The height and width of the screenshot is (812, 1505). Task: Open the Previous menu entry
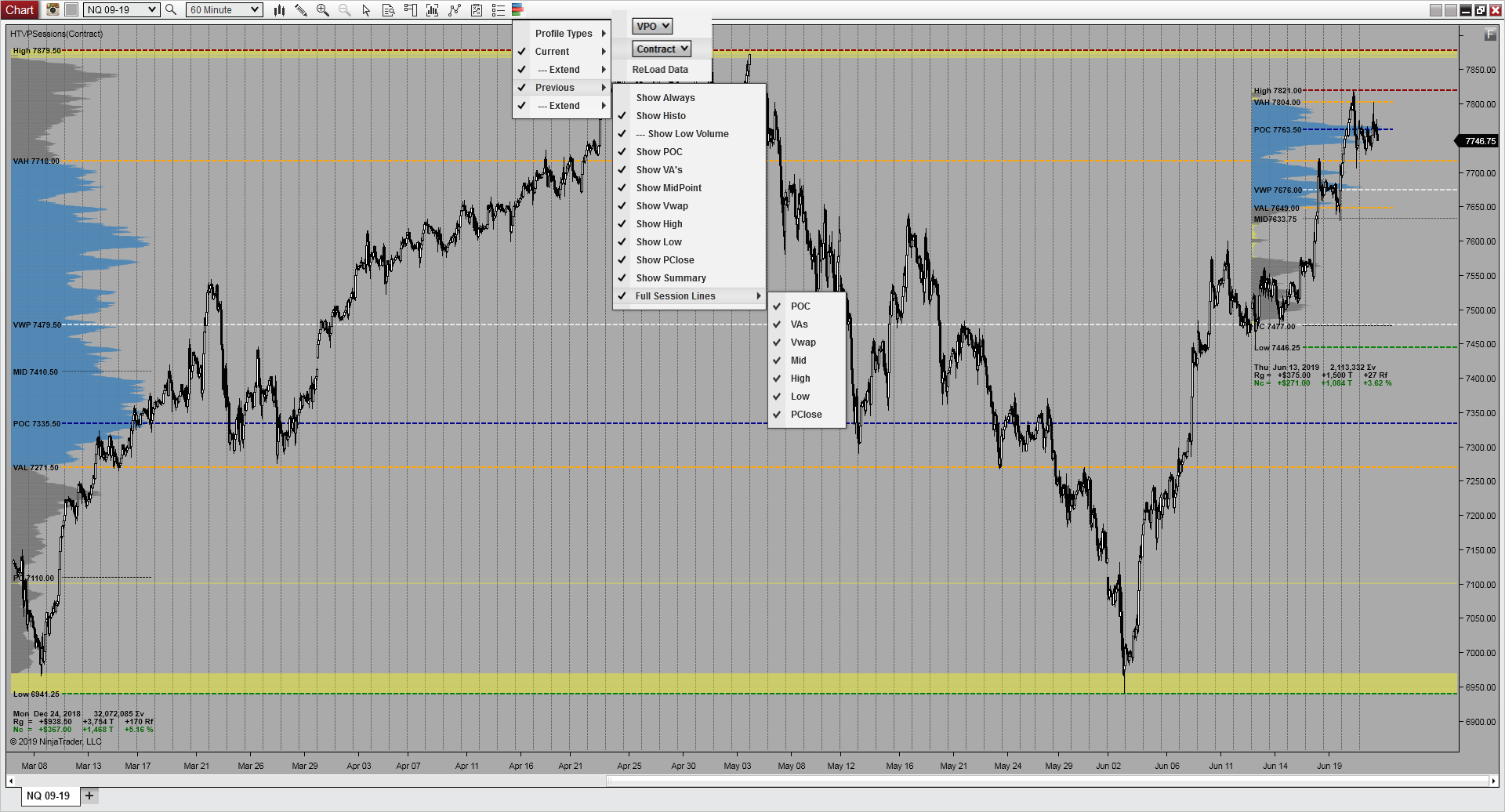555,87
